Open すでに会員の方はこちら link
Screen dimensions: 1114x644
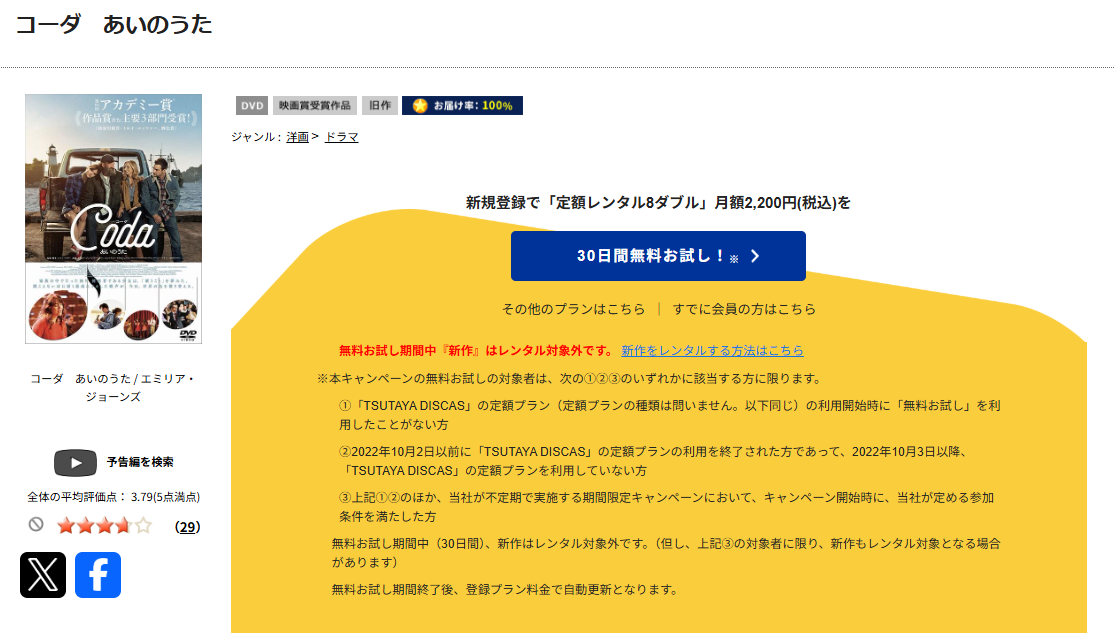pos(744,309)
